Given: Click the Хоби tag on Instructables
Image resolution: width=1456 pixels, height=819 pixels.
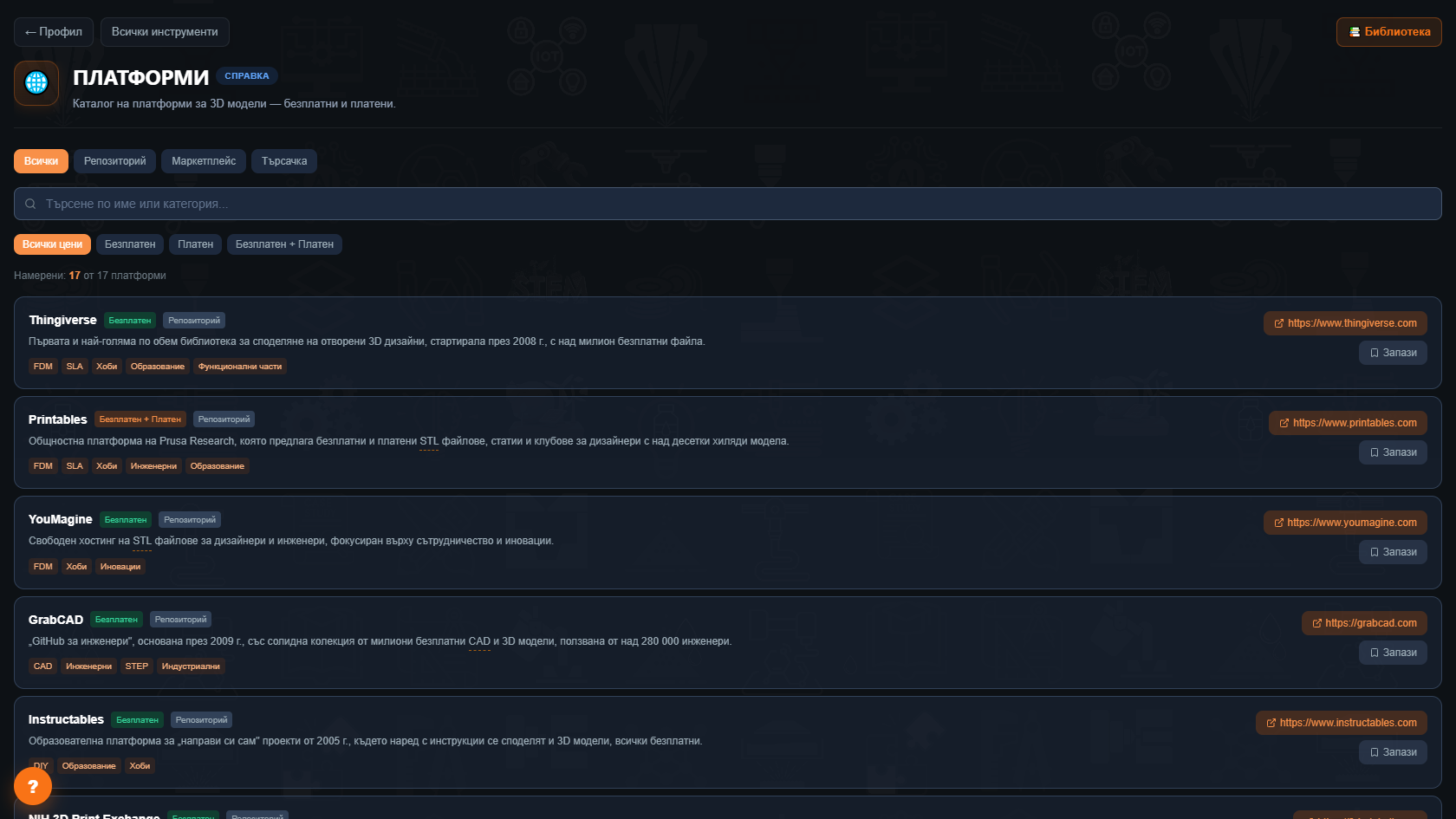Looking at the screenshot, I should (x=140, y=766).
